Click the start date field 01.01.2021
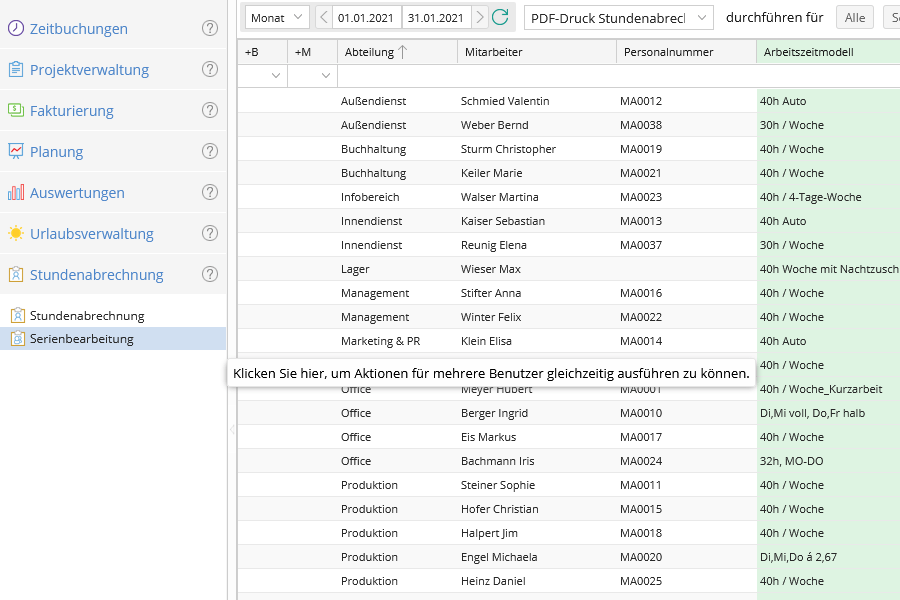 (x=366, y=17)
